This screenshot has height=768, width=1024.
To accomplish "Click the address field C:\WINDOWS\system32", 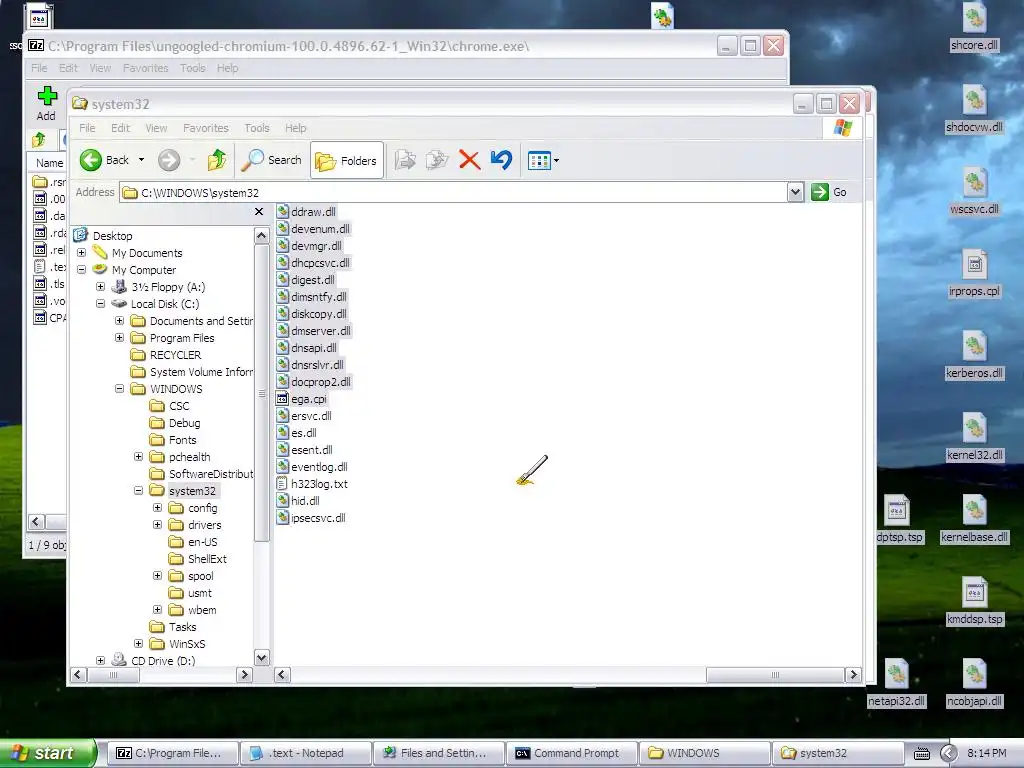I will point(455,193).
